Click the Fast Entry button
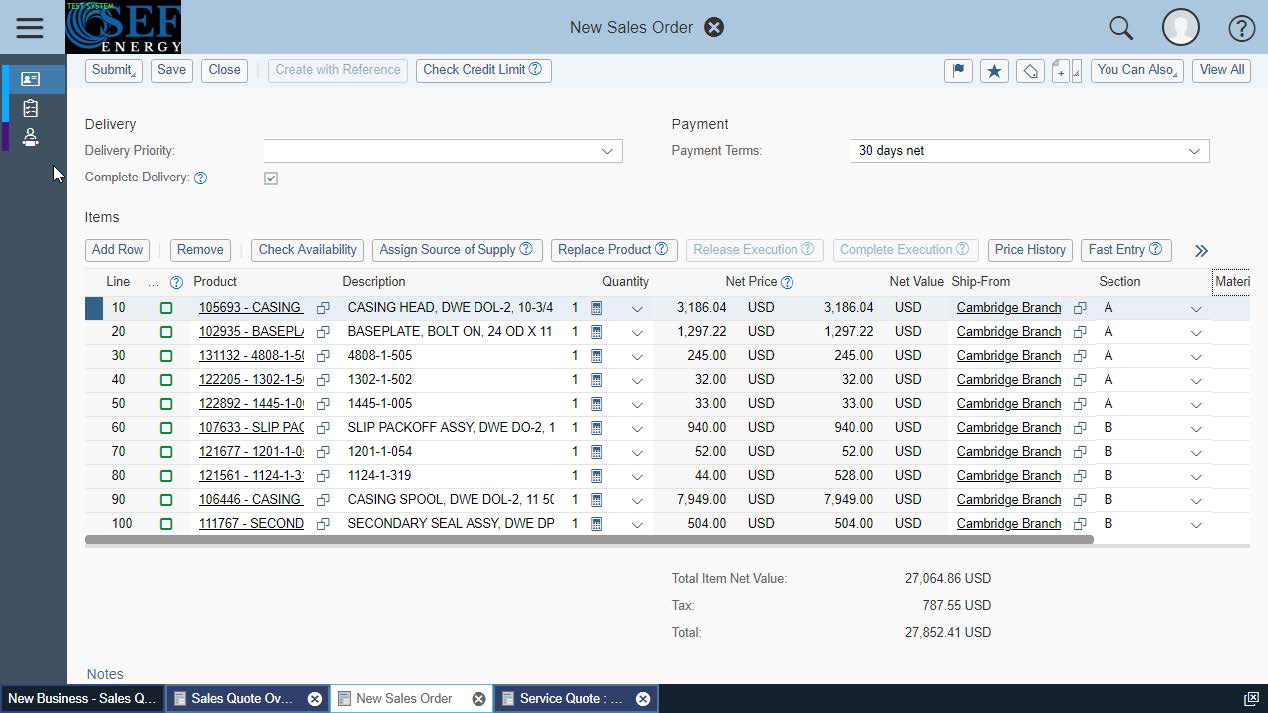The image size is (1268, 713). 1126,250
